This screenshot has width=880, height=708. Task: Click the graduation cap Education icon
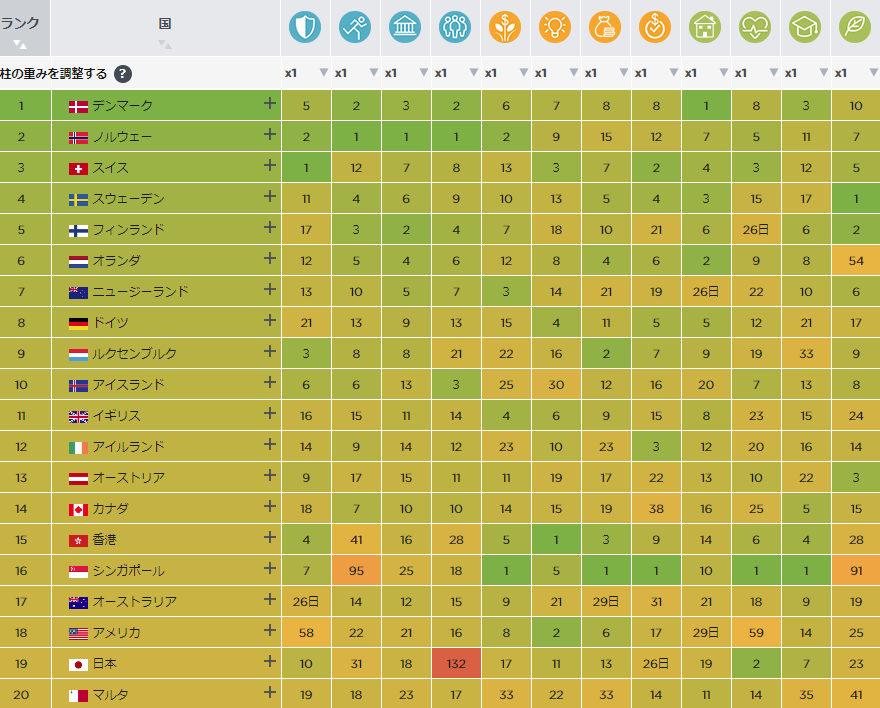point(805,27)
